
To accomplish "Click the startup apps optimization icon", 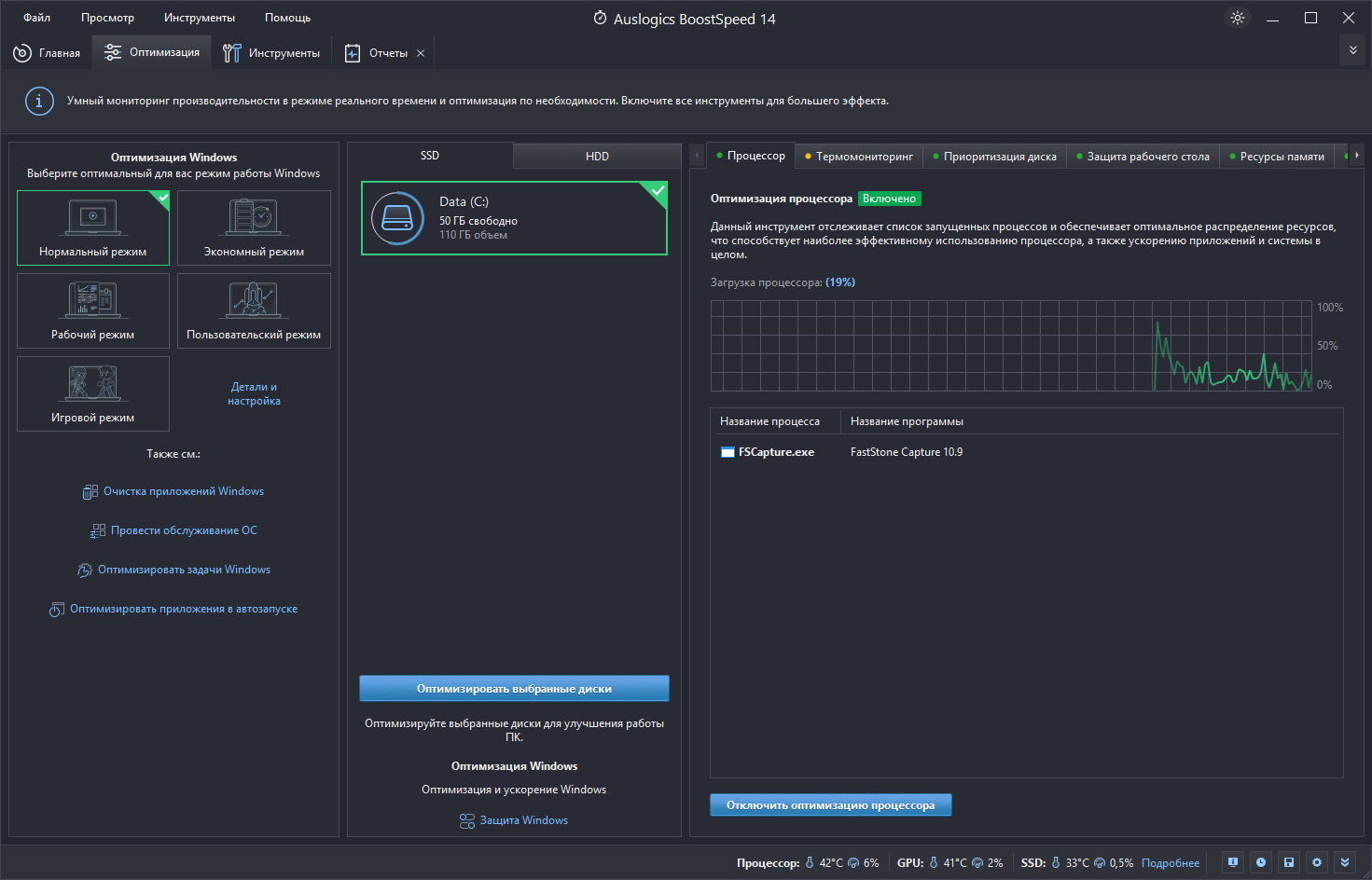I will point(57,609).
